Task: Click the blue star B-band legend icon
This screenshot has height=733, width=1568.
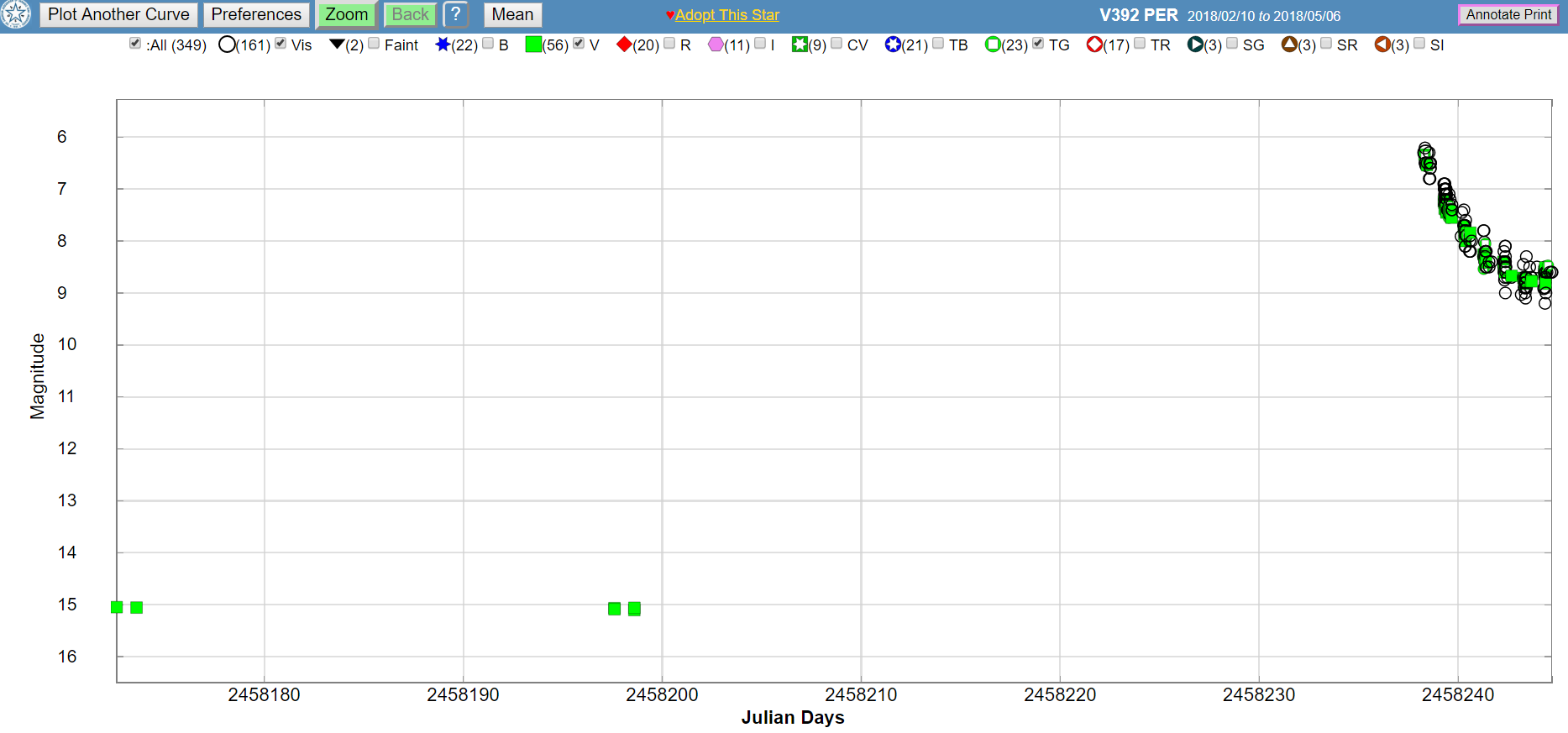Action: pyautogui.click(x=443, y=45)
